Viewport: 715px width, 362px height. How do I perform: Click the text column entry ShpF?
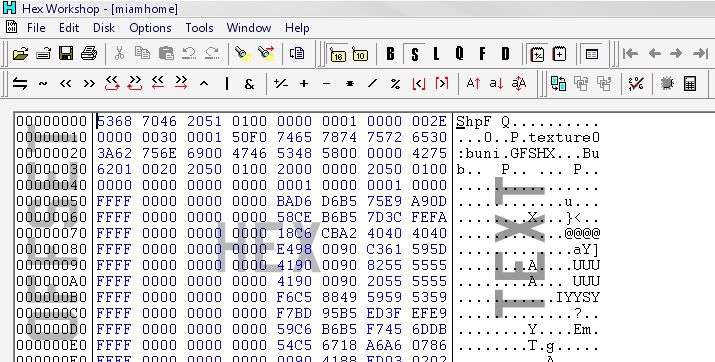474,122
